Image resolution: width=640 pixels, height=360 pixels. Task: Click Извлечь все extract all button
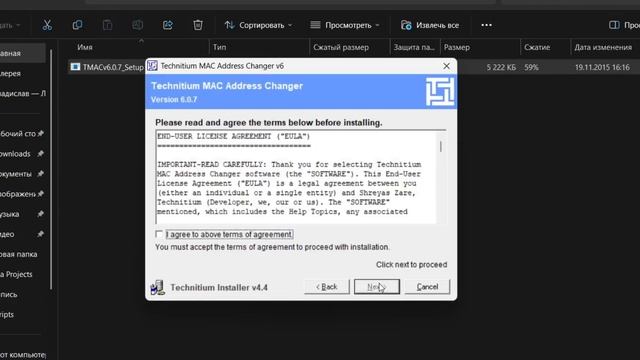(430, 25)
